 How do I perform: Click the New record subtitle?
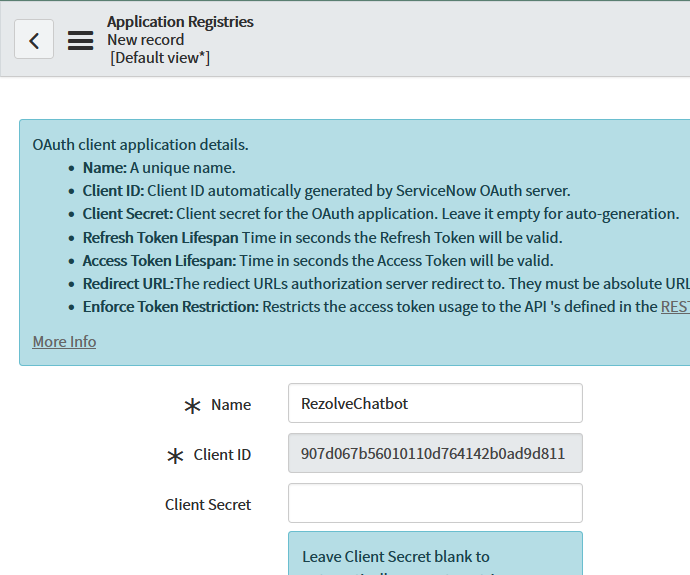tap(146, 40)
